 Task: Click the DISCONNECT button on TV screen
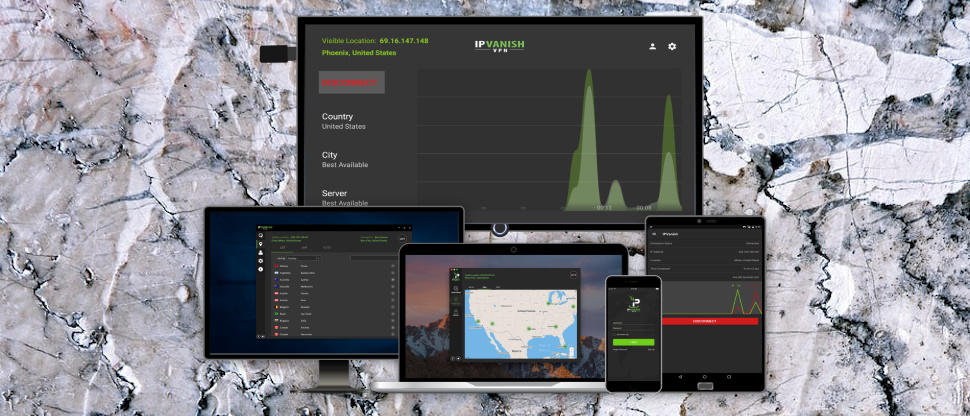[x=351, y=82]
